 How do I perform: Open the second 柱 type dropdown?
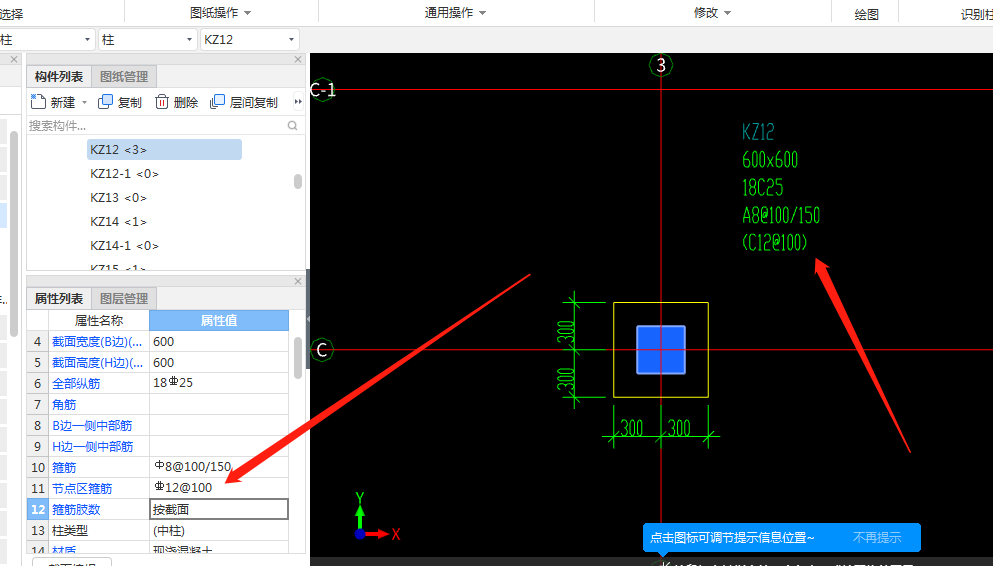(189, 40)
